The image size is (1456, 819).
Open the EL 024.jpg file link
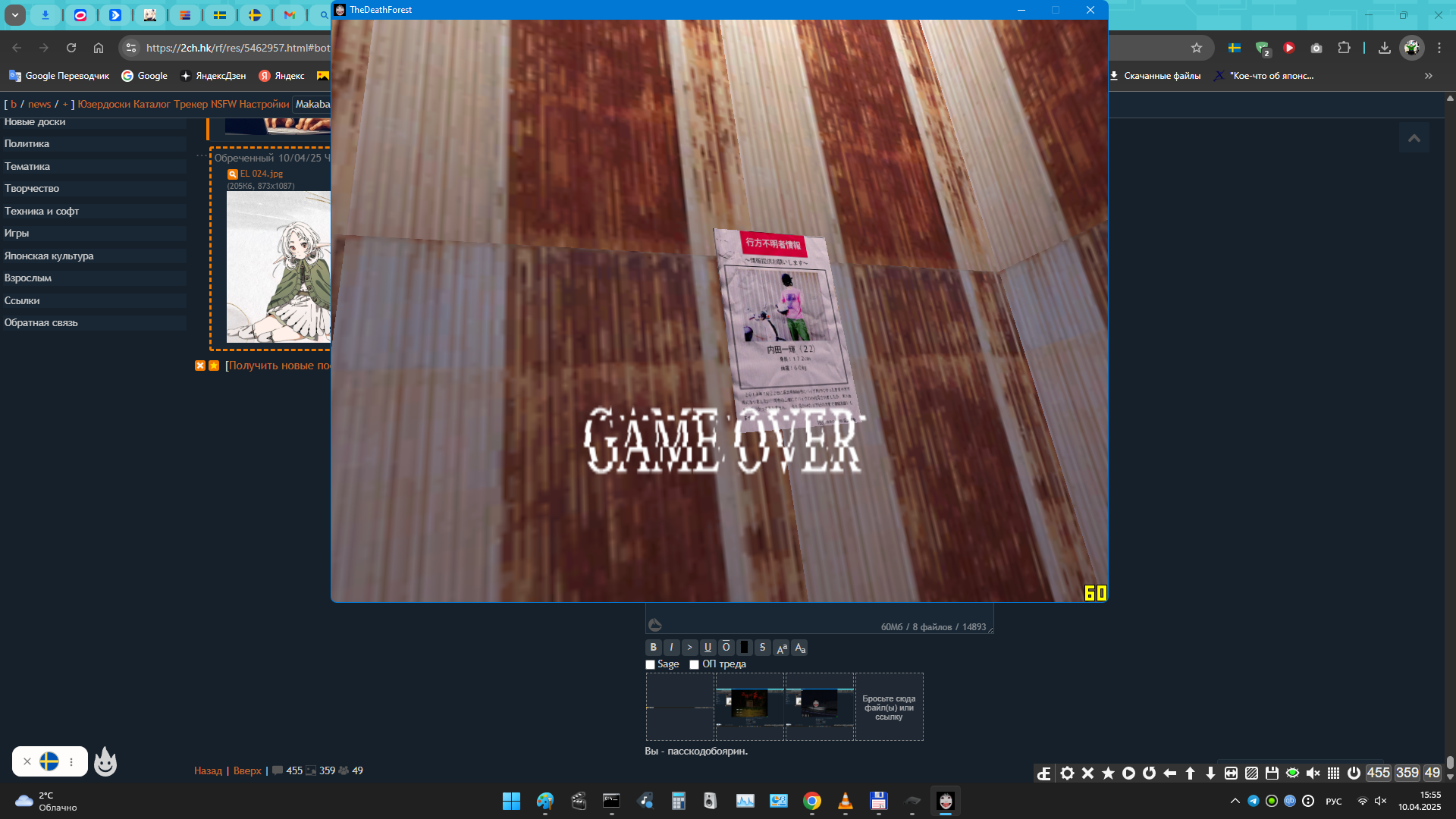(x=262, y=174)
